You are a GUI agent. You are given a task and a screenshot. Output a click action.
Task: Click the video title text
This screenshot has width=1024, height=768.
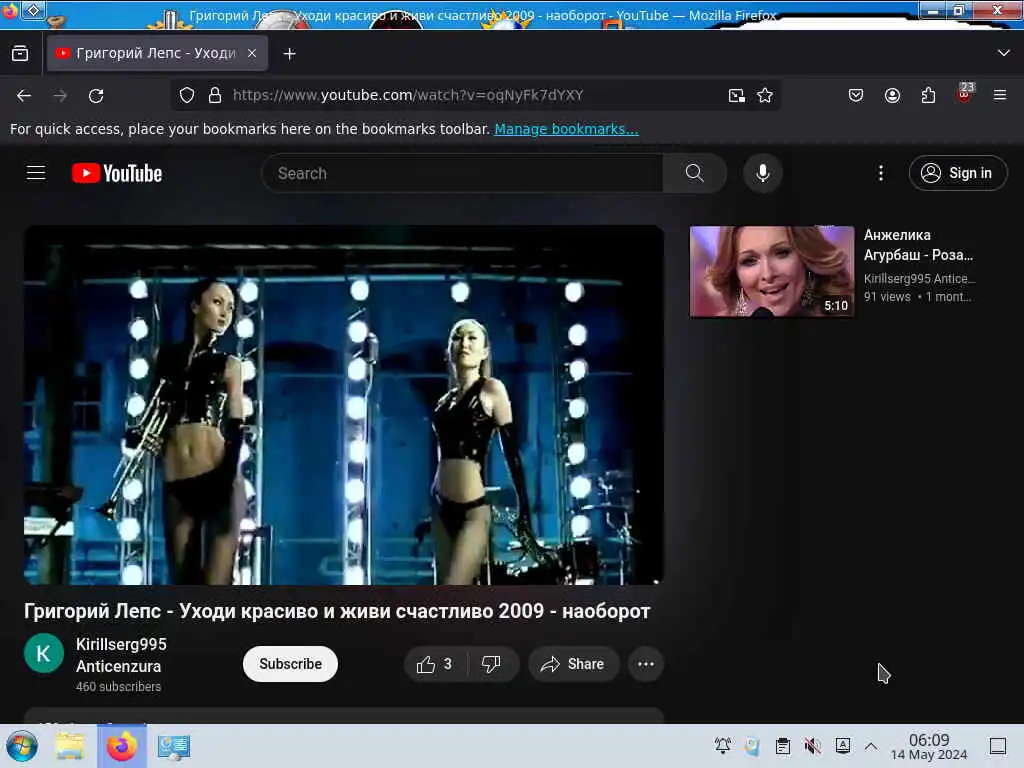tap(337, 611)
